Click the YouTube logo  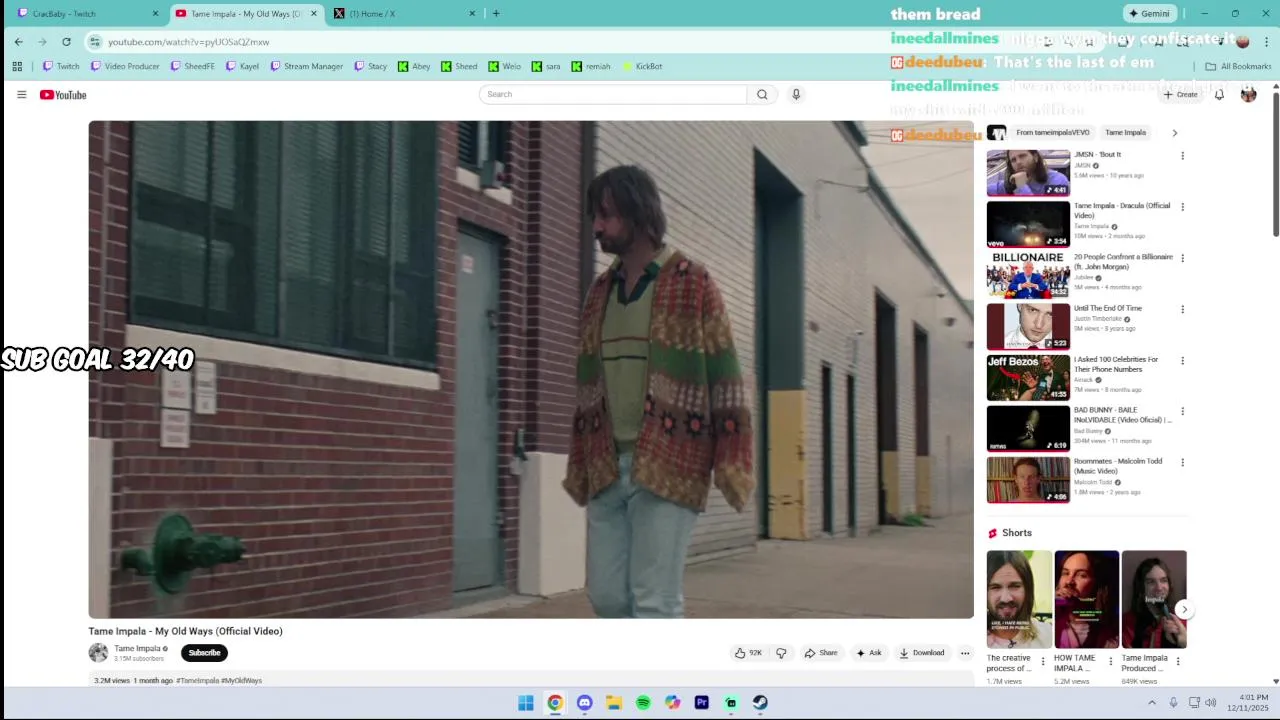point(63,95)
